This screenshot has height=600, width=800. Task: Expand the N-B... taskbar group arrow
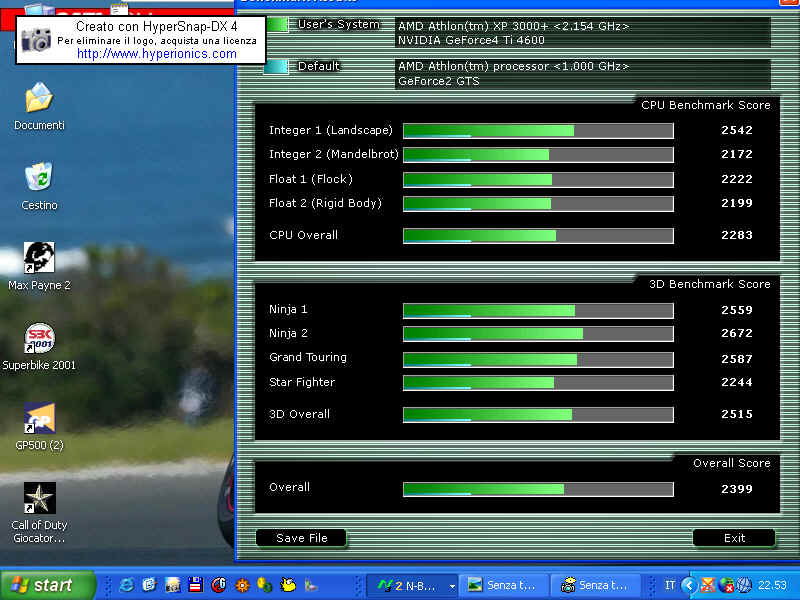click(452, 586)
